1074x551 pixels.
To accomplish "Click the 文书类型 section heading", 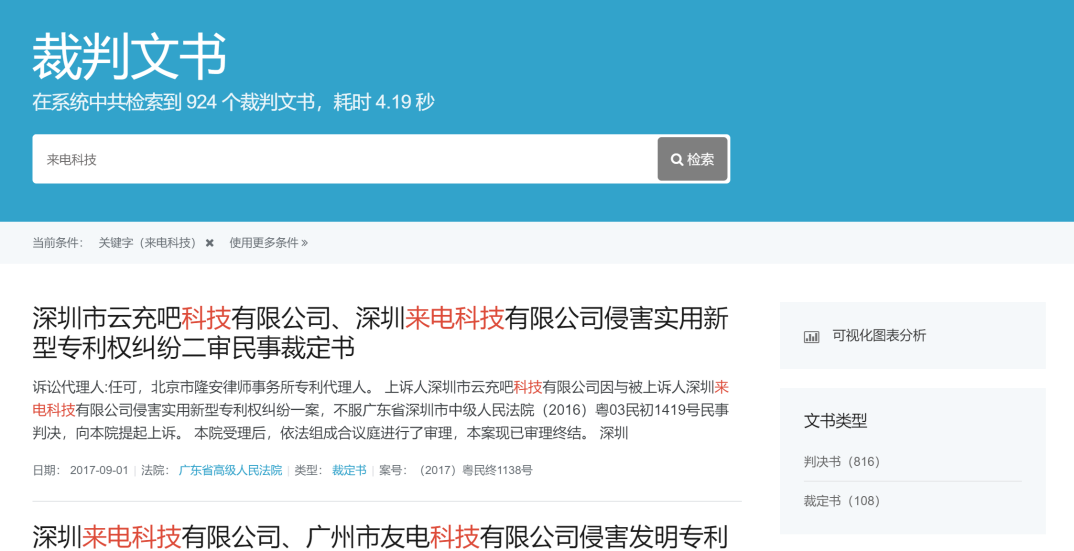I will (x=836, y=421).
